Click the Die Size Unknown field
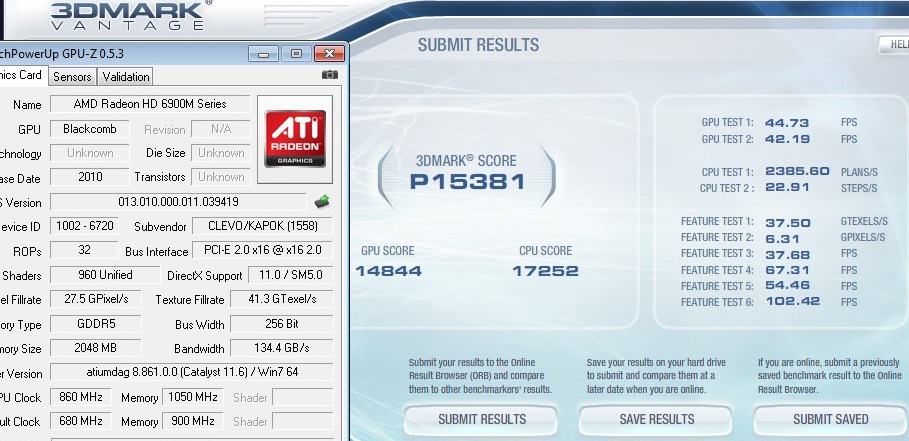The image size is (909, 441). click(x=221, y=153)
